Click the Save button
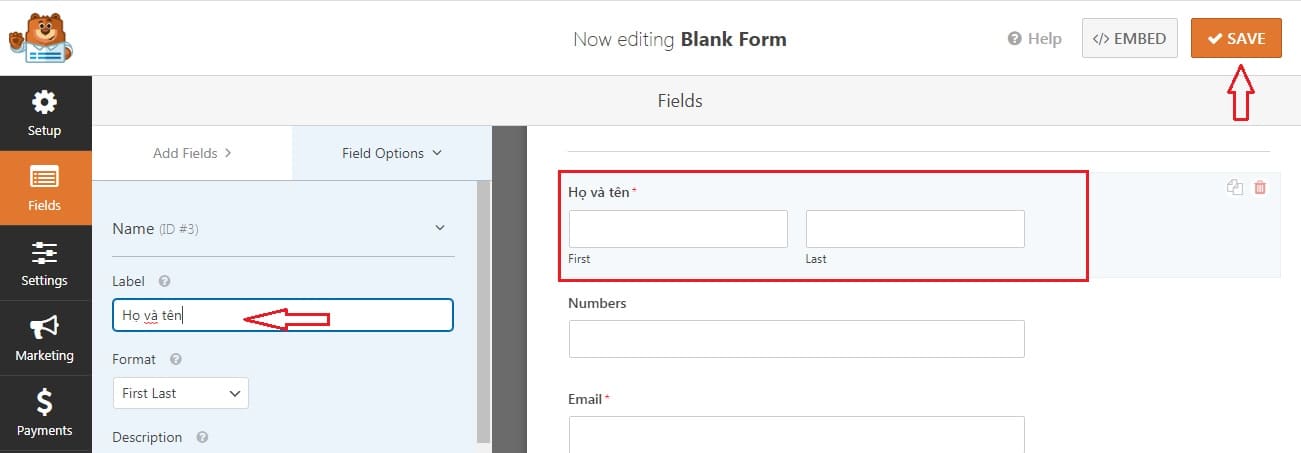The image size is (1301, 453). 1236,39
